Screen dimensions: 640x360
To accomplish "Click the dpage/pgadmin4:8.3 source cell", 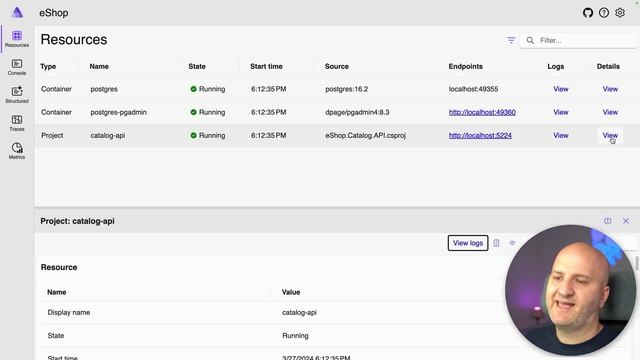I will pos(357,112).
